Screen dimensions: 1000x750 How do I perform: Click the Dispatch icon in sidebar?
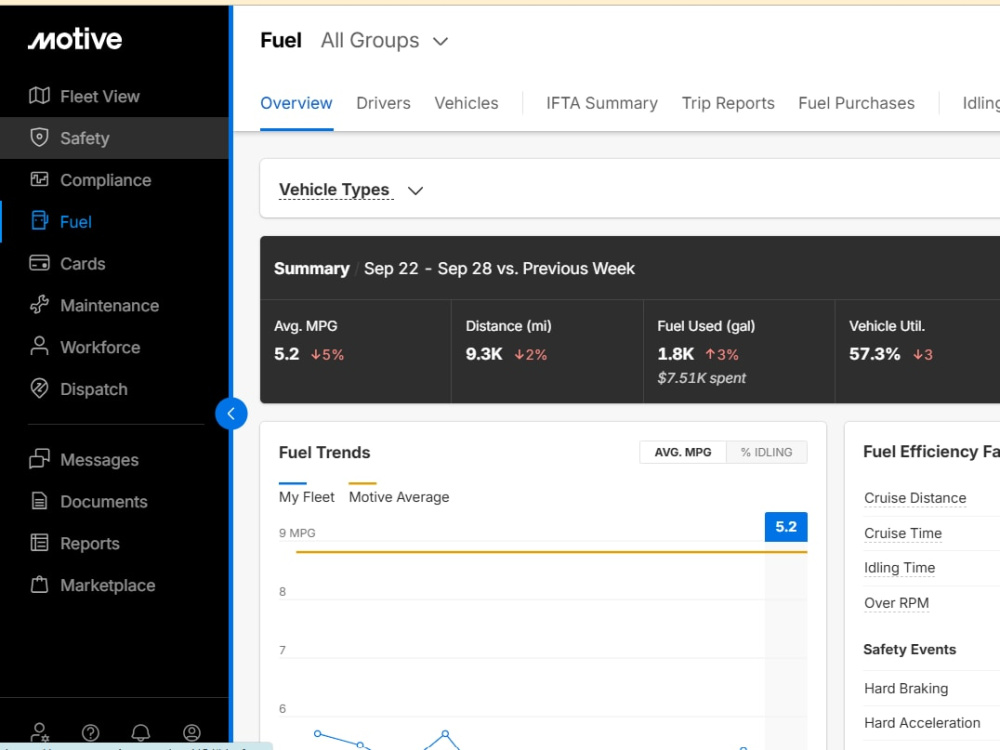point(40,388)
